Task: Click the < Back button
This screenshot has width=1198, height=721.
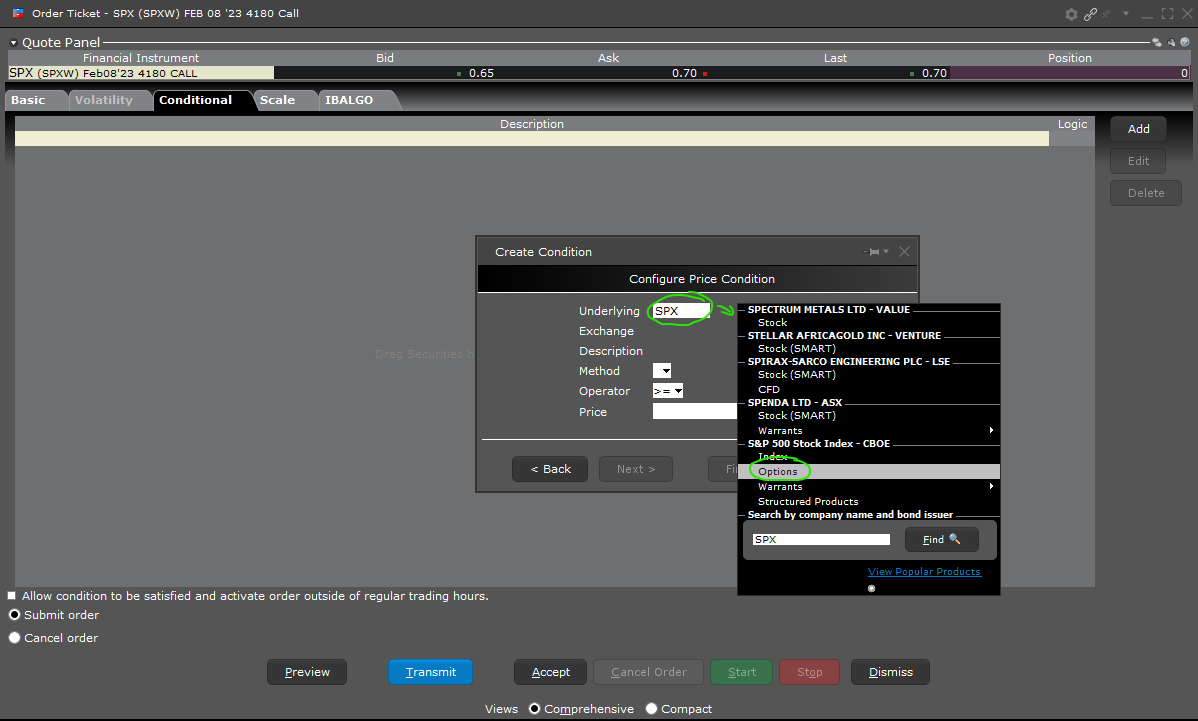Action: [550, 469]
